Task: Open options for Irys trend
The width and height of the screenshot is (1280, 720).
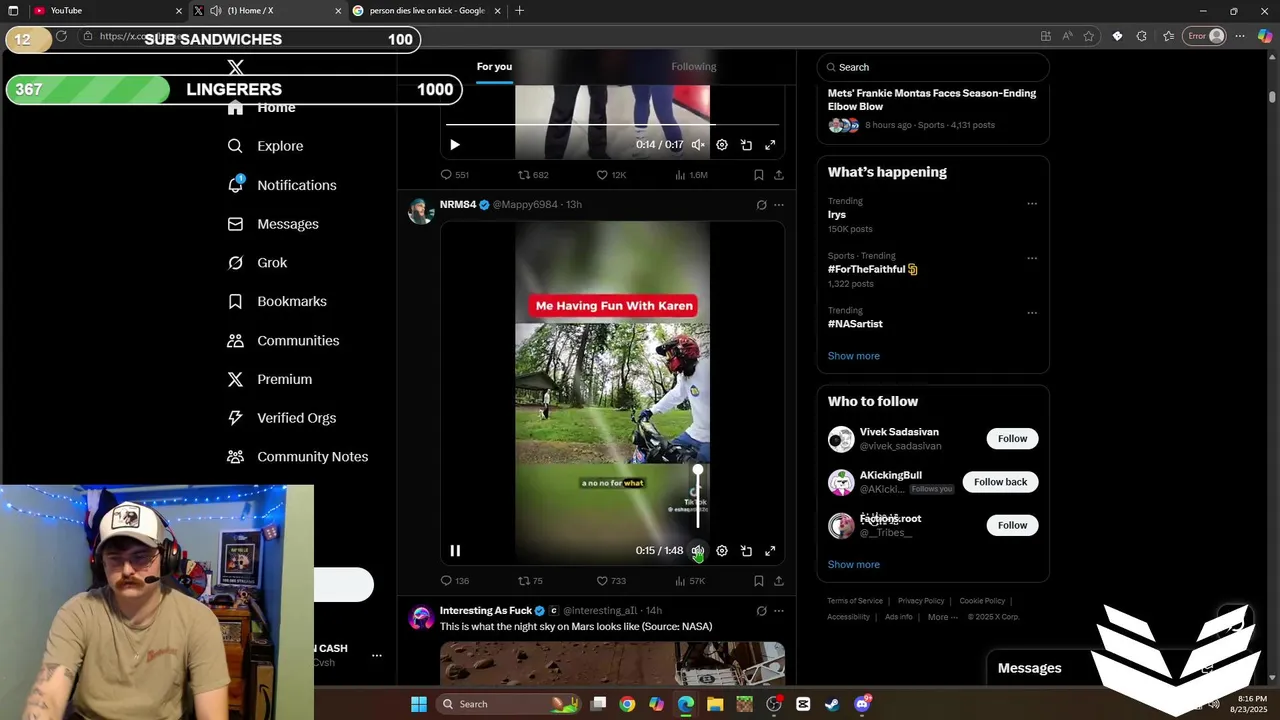Action: click(1032, 203)
